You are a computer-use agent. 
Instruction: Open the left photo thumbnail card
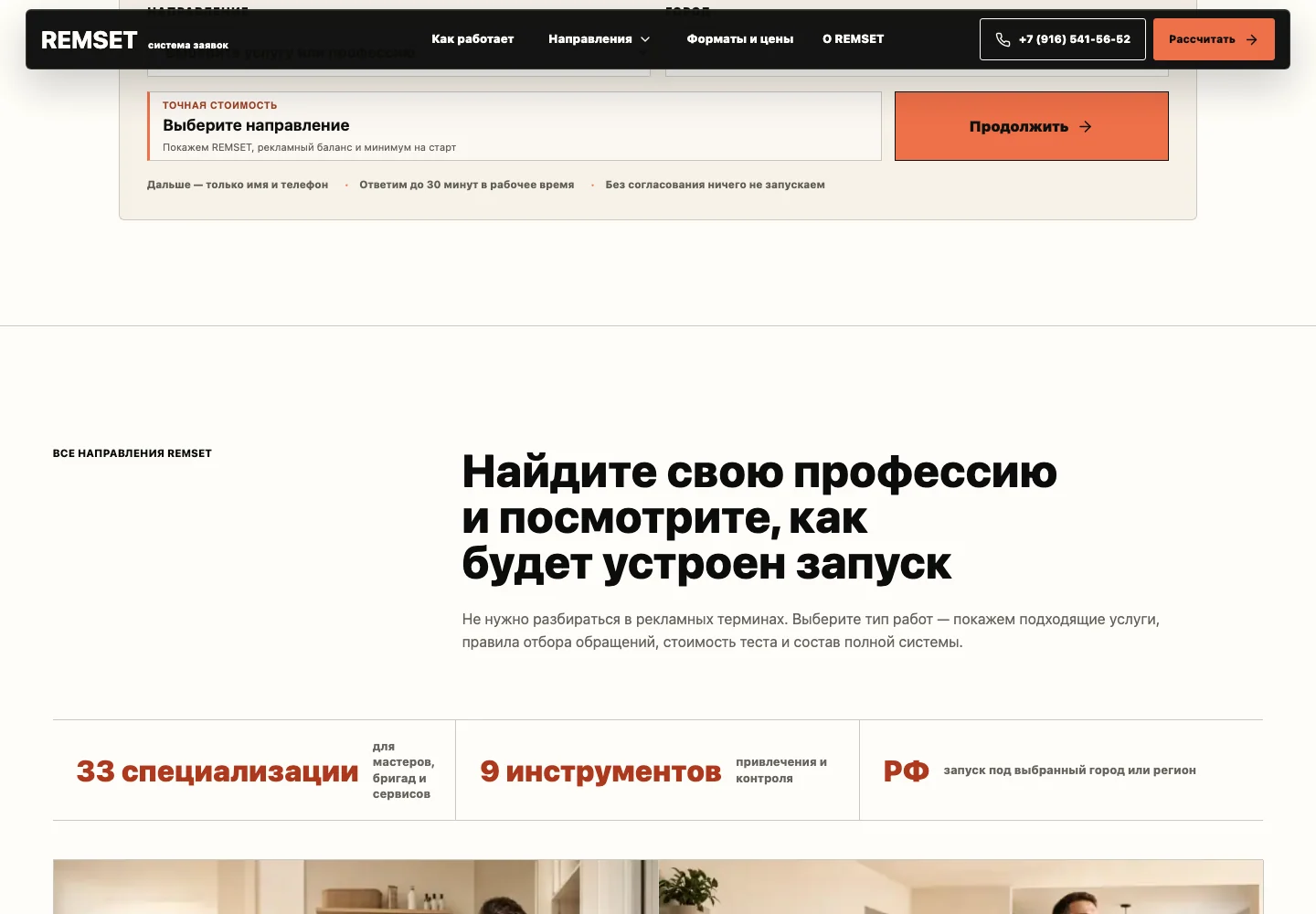(x=356, y=887)
